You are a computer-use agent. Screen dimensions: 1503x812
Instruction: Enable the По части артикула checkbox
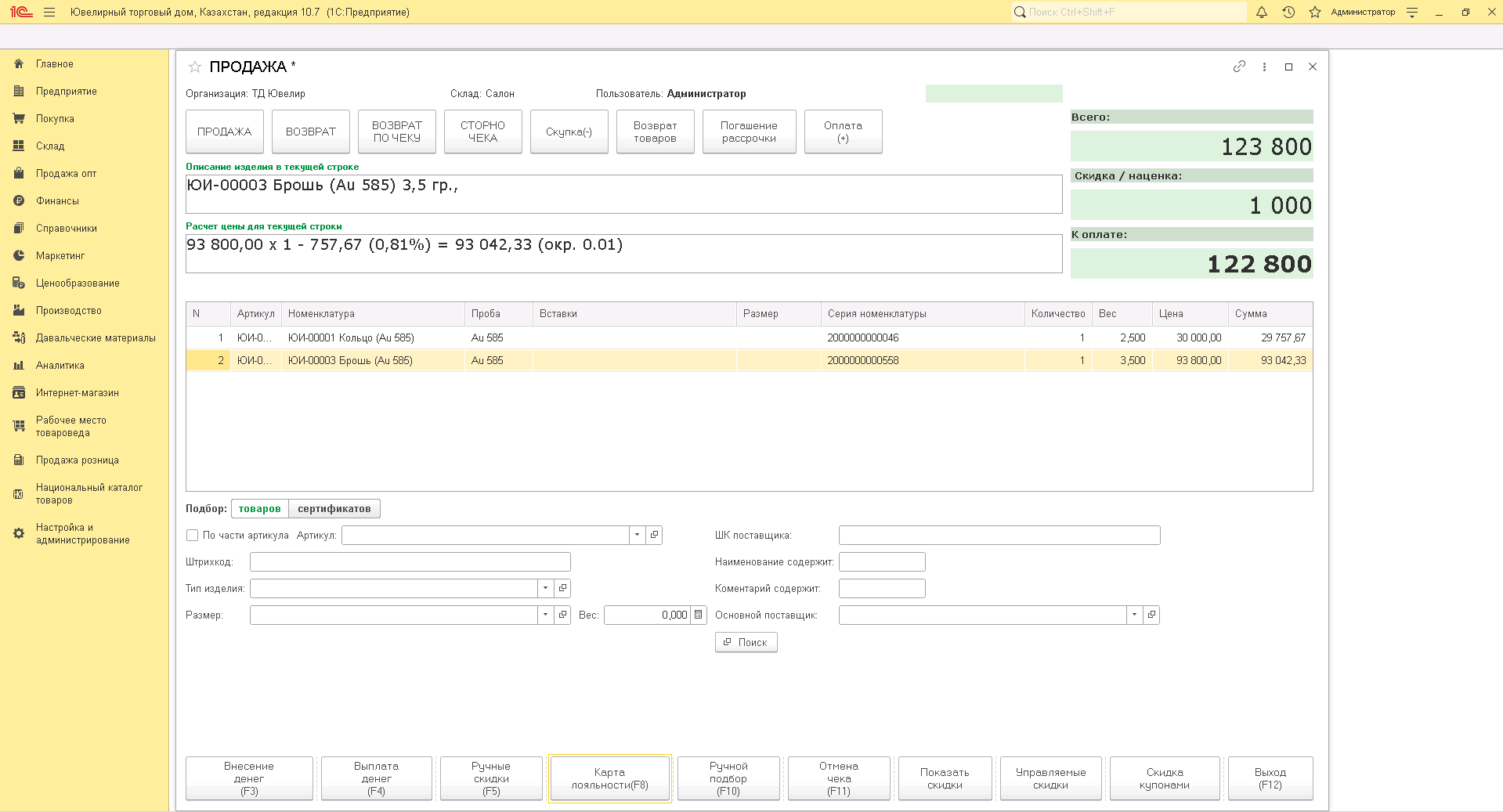pyautogui.click(x=192, y=535)
